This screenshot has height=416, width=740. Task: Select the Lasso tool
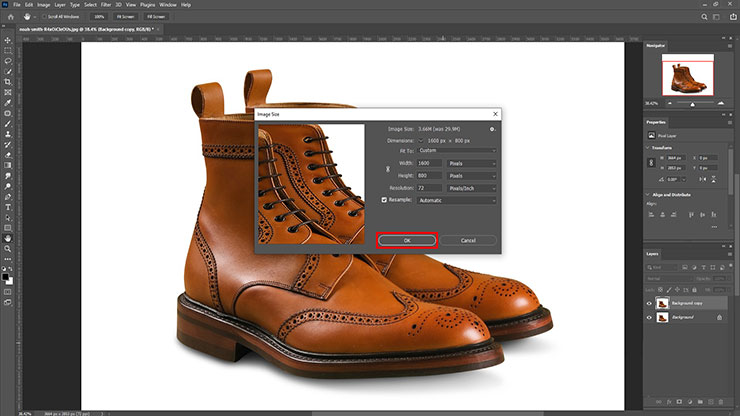[7, 60]
